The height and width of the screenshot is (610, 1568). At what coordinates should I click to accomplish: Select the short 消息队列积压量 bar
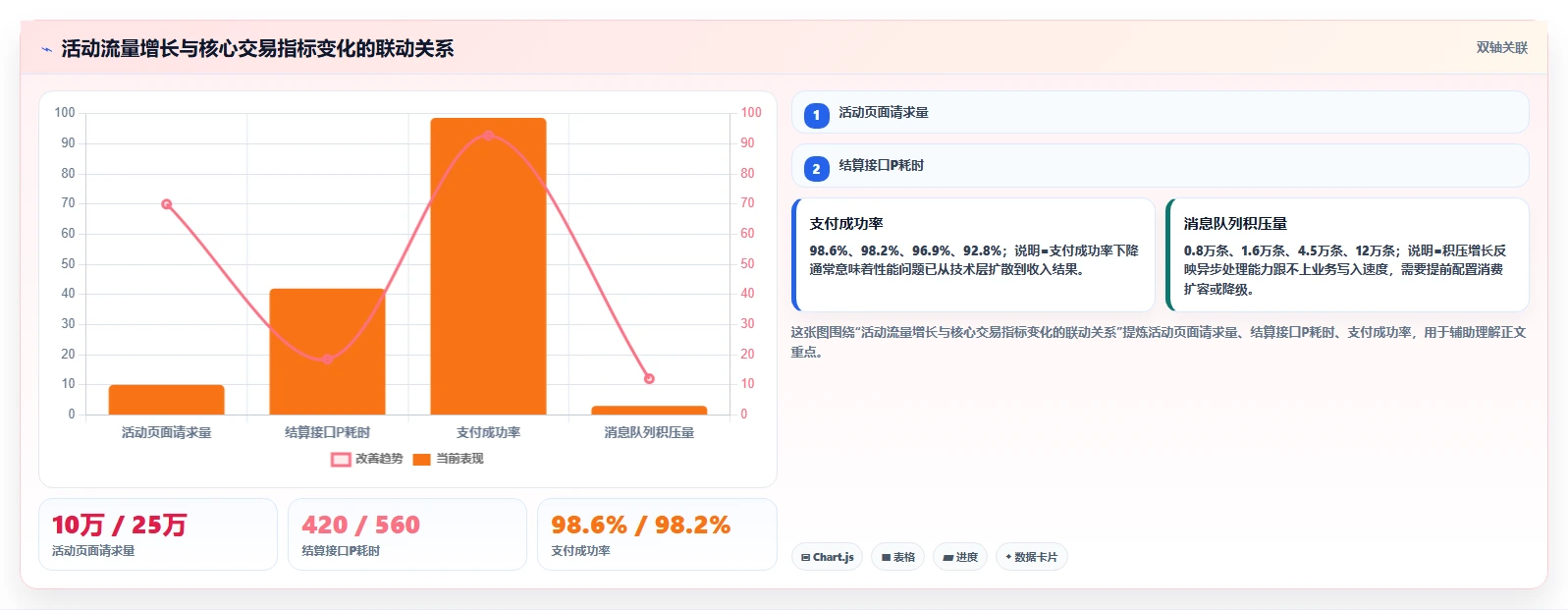tap(649, 410)
